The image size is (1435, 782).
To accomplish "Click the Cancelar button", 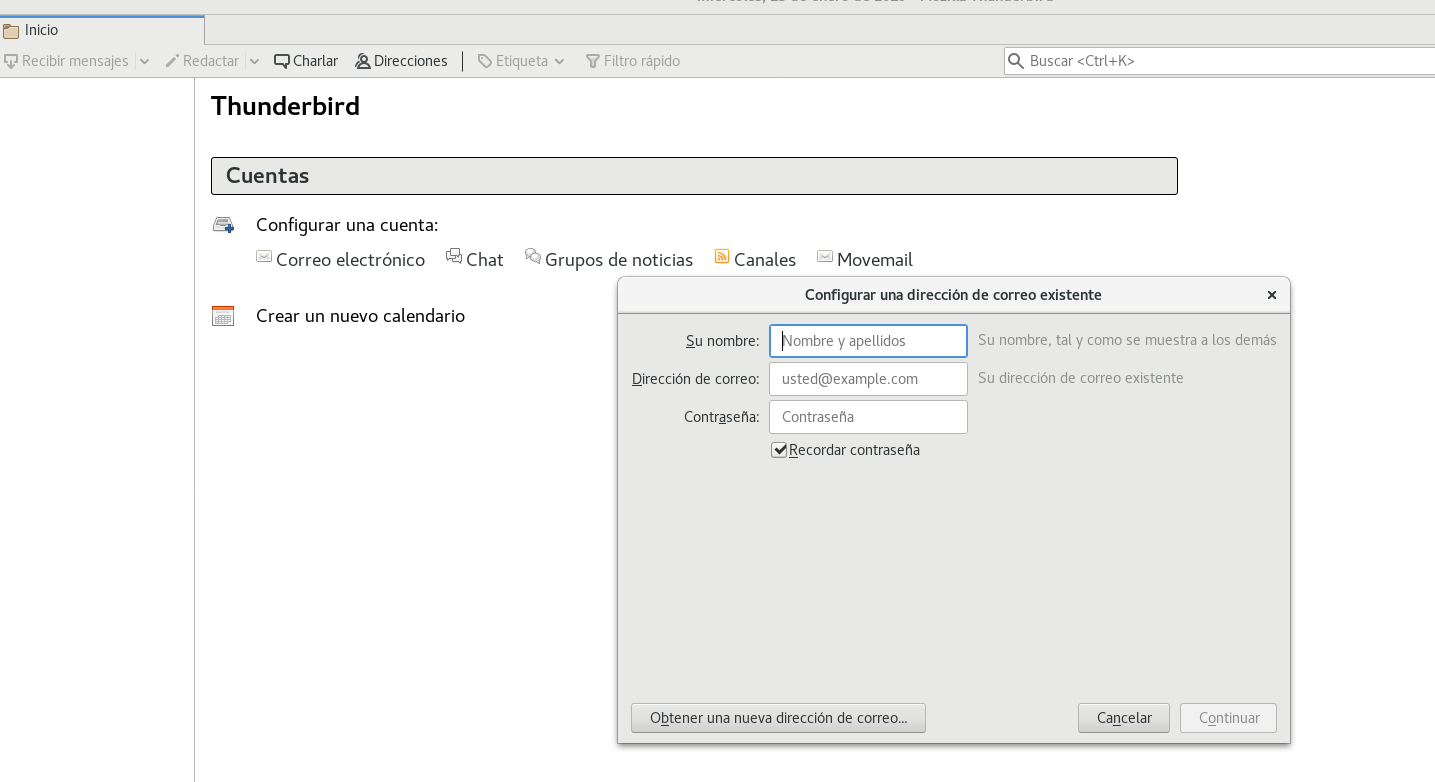I will tap(1124, 718).
